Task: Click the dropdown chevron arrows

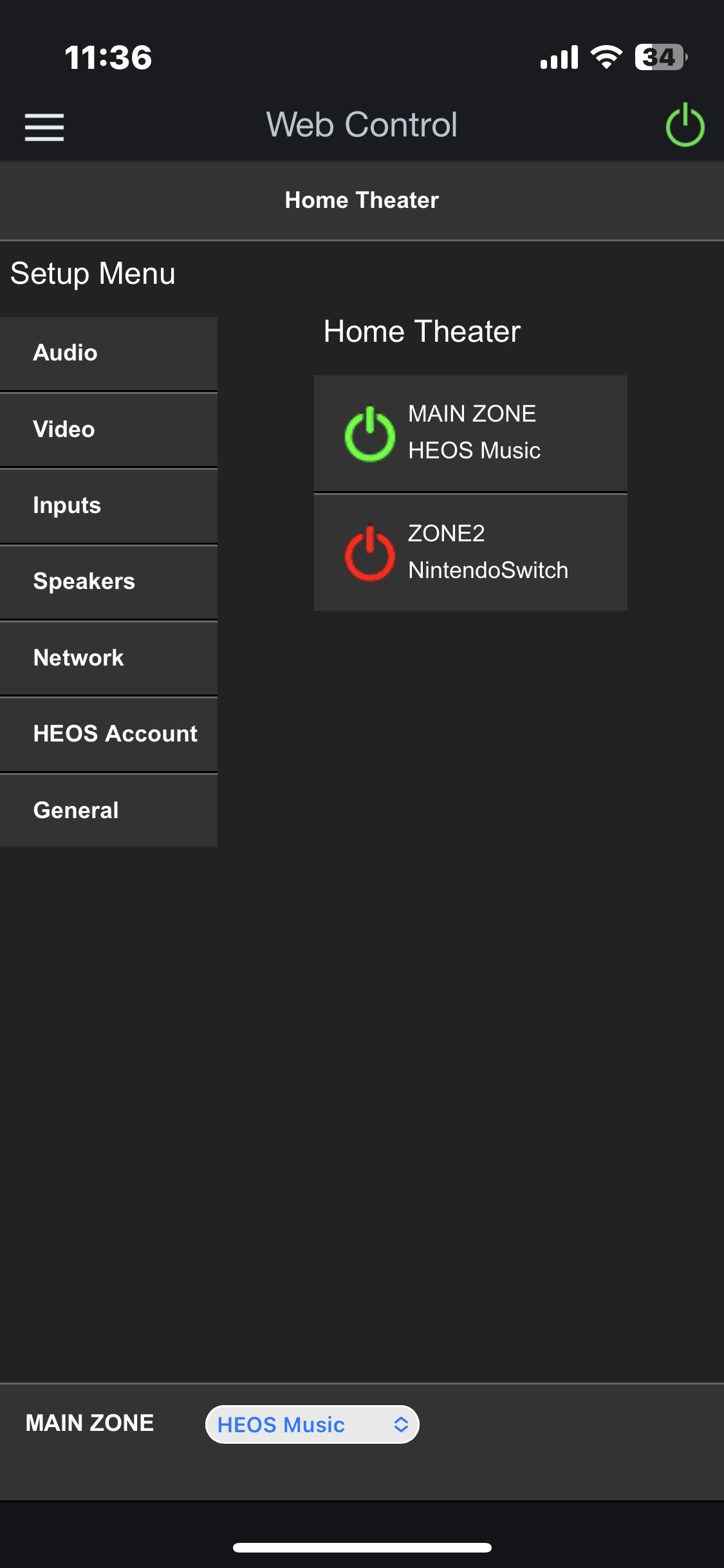Action: click(x=401, y=1424)
